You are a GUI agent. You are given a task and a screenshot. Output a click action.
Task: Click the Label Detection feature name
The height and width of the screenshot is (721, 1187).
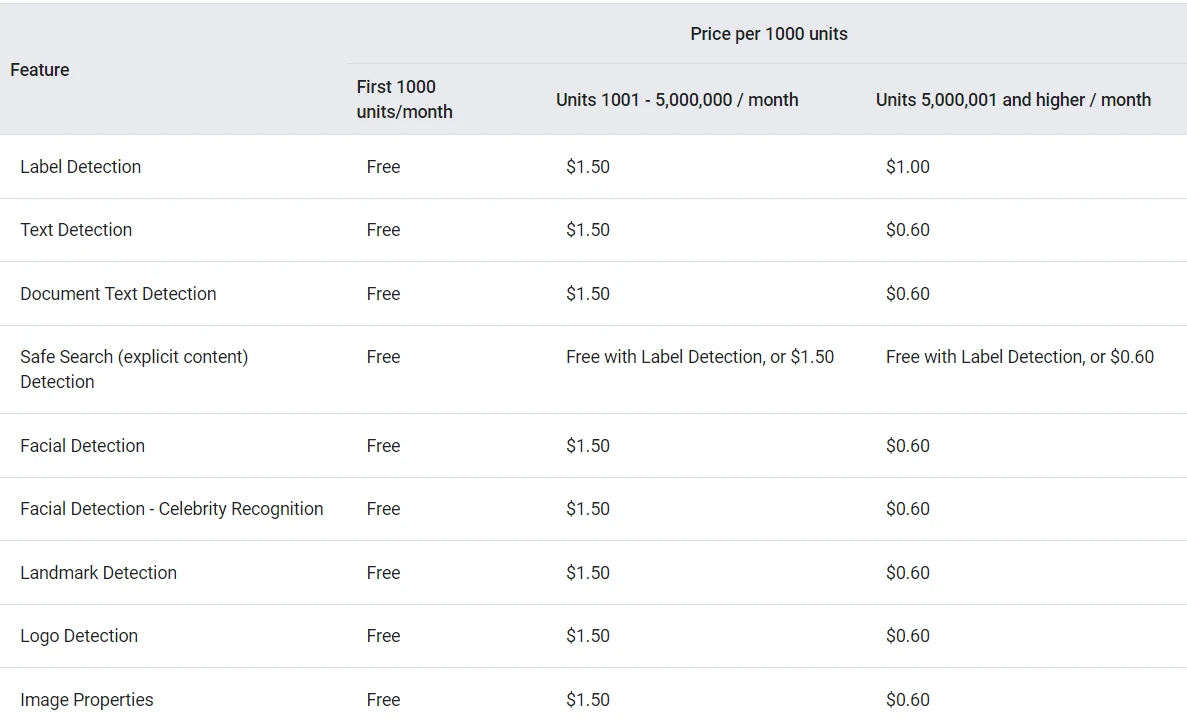[80, 167]
